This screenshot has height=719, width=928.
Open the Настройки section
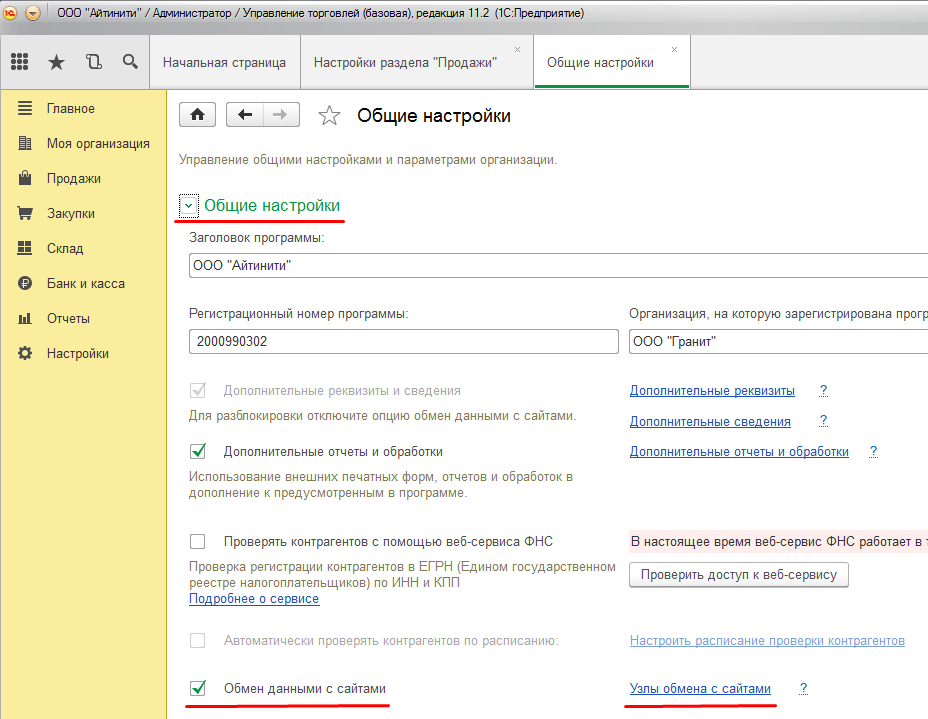pyautogui.click(x=78, y=353)
